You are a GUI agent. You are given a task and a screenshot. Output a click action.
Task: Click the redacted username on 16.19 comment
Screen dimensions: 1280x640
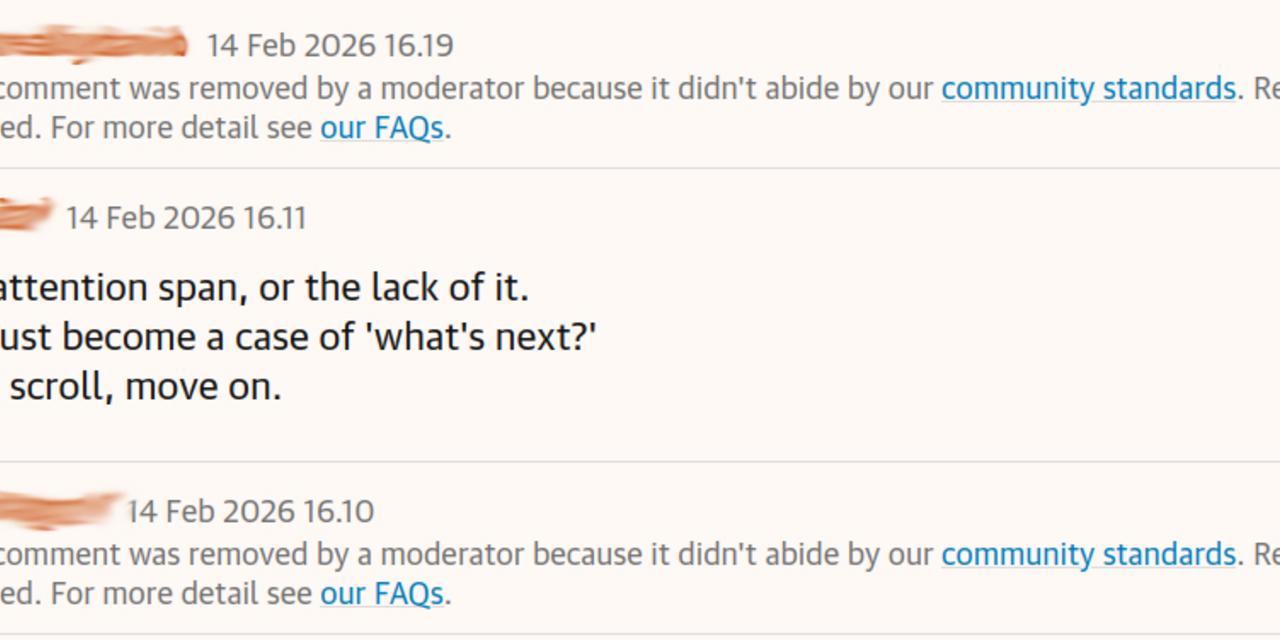[92, 44]
